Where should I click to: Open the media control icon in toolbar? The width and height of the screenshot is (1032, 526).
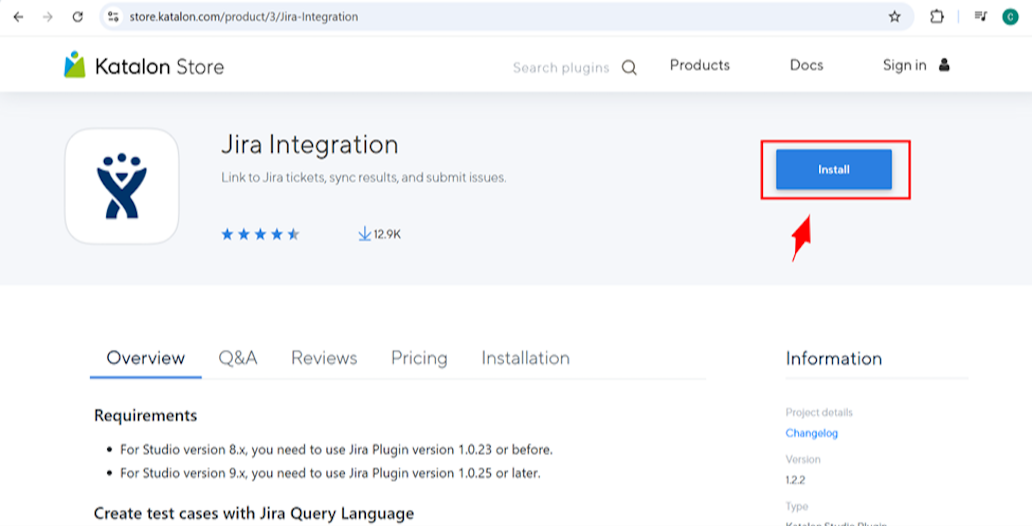(x=981, y=17)
